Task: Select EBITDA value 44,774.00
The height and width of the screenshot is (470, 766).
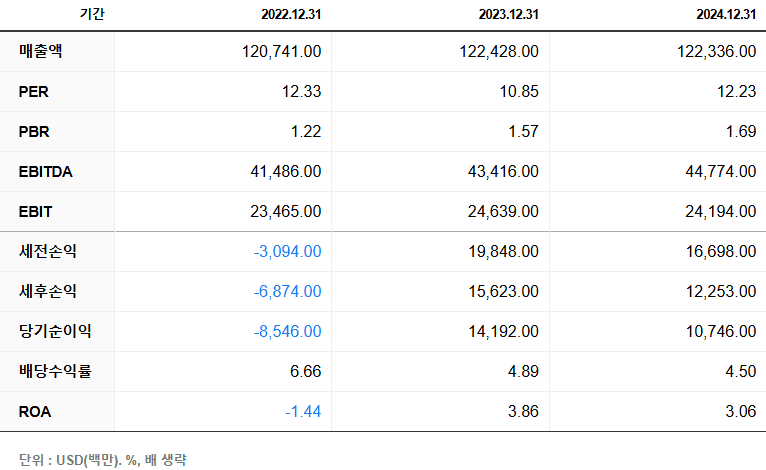Action: [721, 171]
